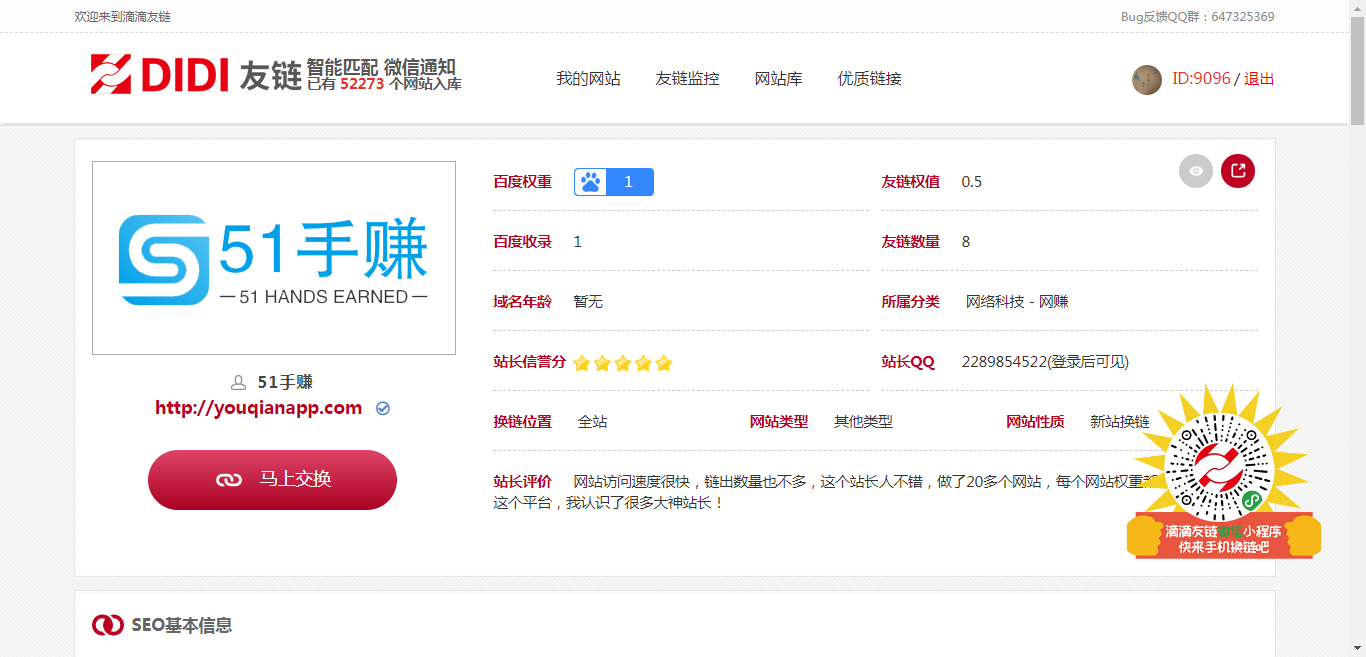The height and width of the screenshot is (657, 1366).
Task: Click the 52273 site count text
Action: 362,85
